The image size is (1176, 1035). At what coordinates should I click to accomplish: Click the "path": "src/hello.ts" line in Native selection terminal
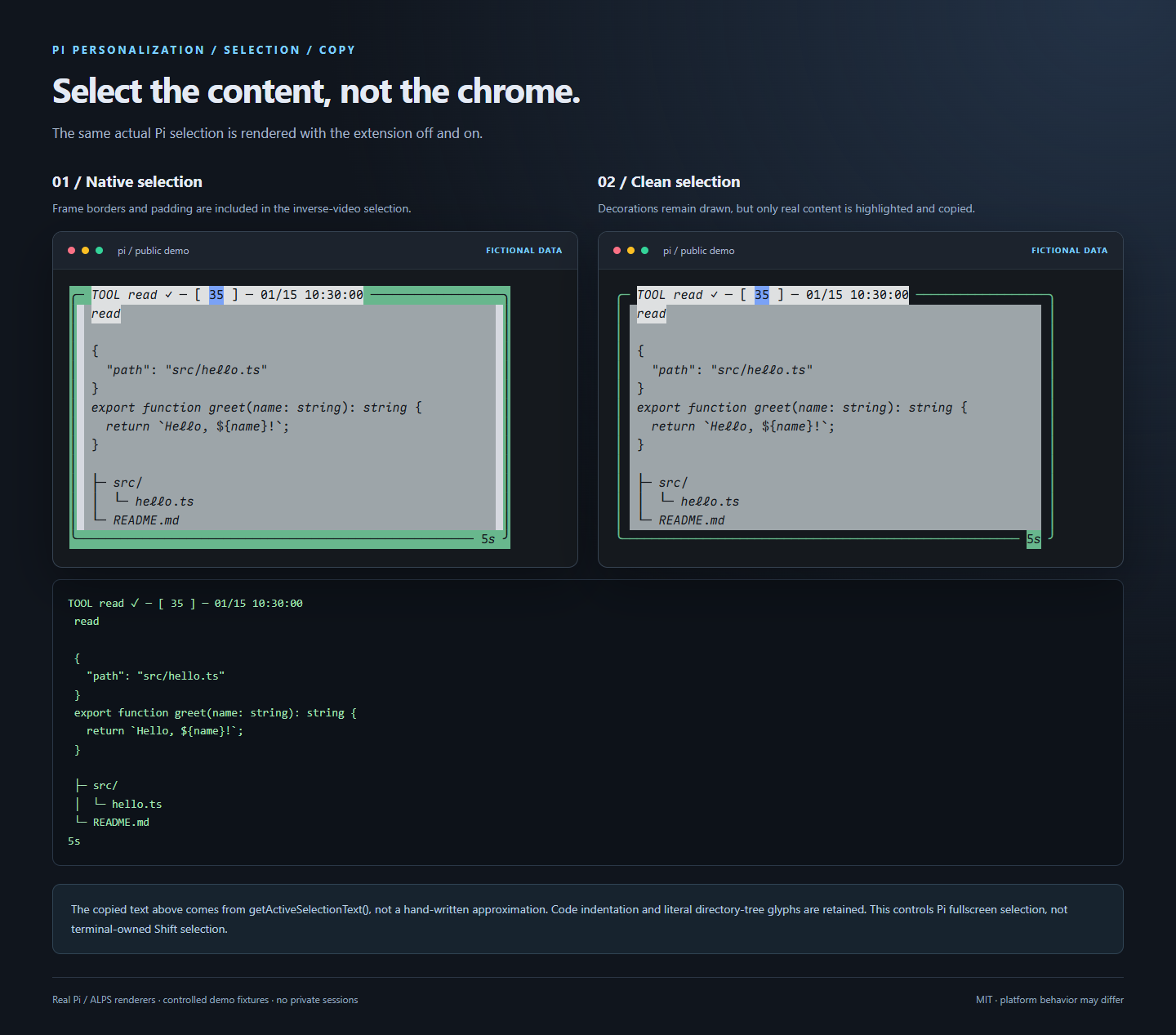pos(187,370)
